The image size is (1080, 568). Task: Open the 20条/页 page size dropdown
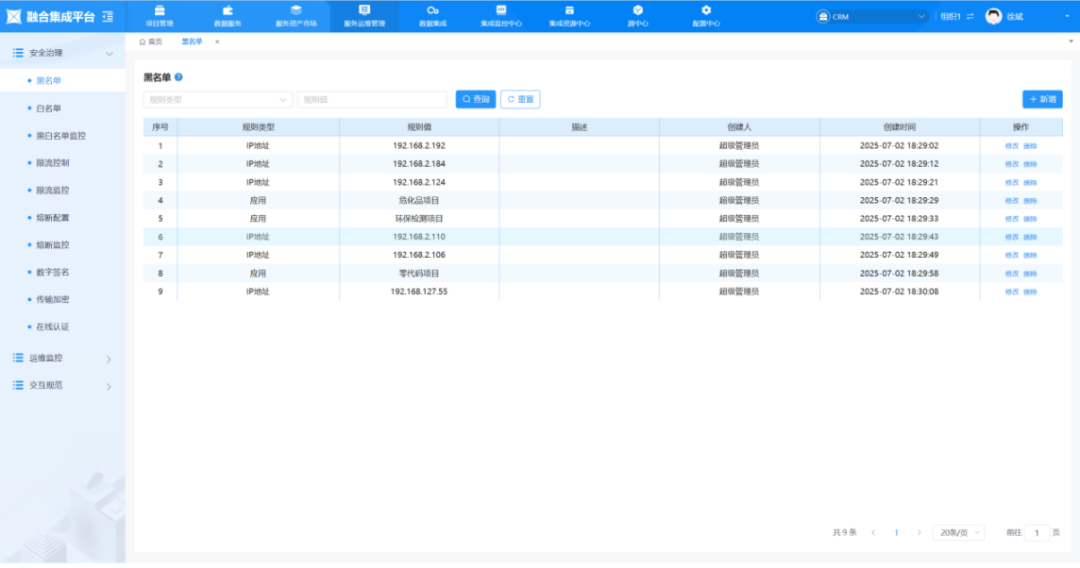tap(958, 533)
